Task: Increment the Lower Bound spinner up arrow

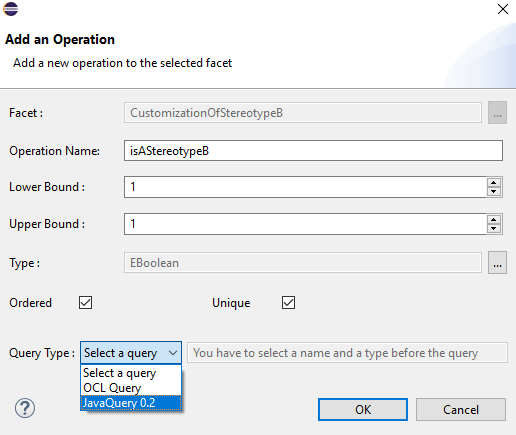Action: (x=494, y=183)
